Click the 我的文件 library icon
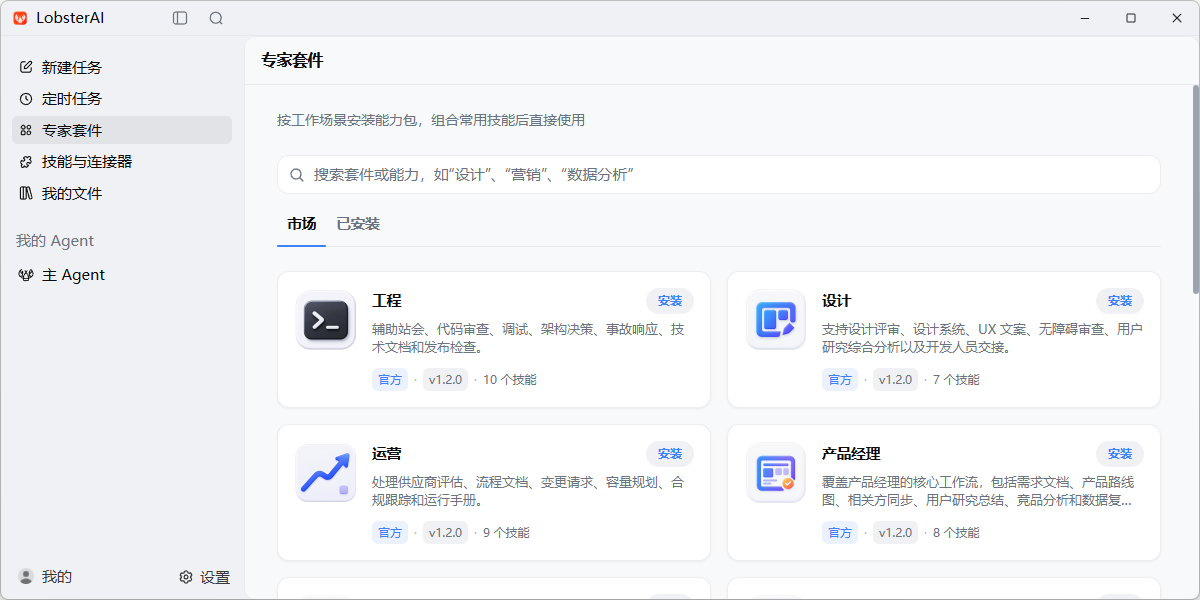1200x600 pixels. tap(26, 193)
